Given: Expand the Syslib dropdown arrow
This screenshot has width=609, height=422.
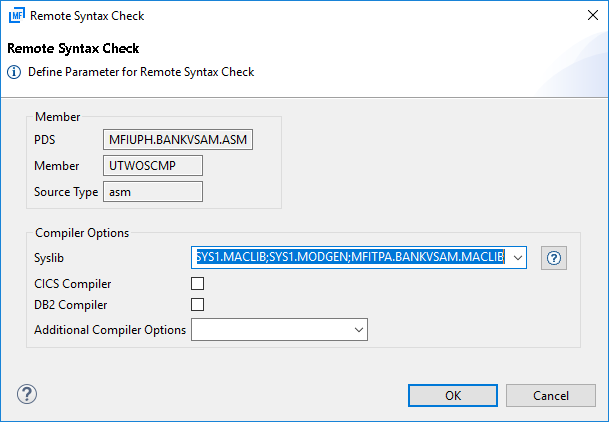Looking at the screenshot, I should pos(517,258).
